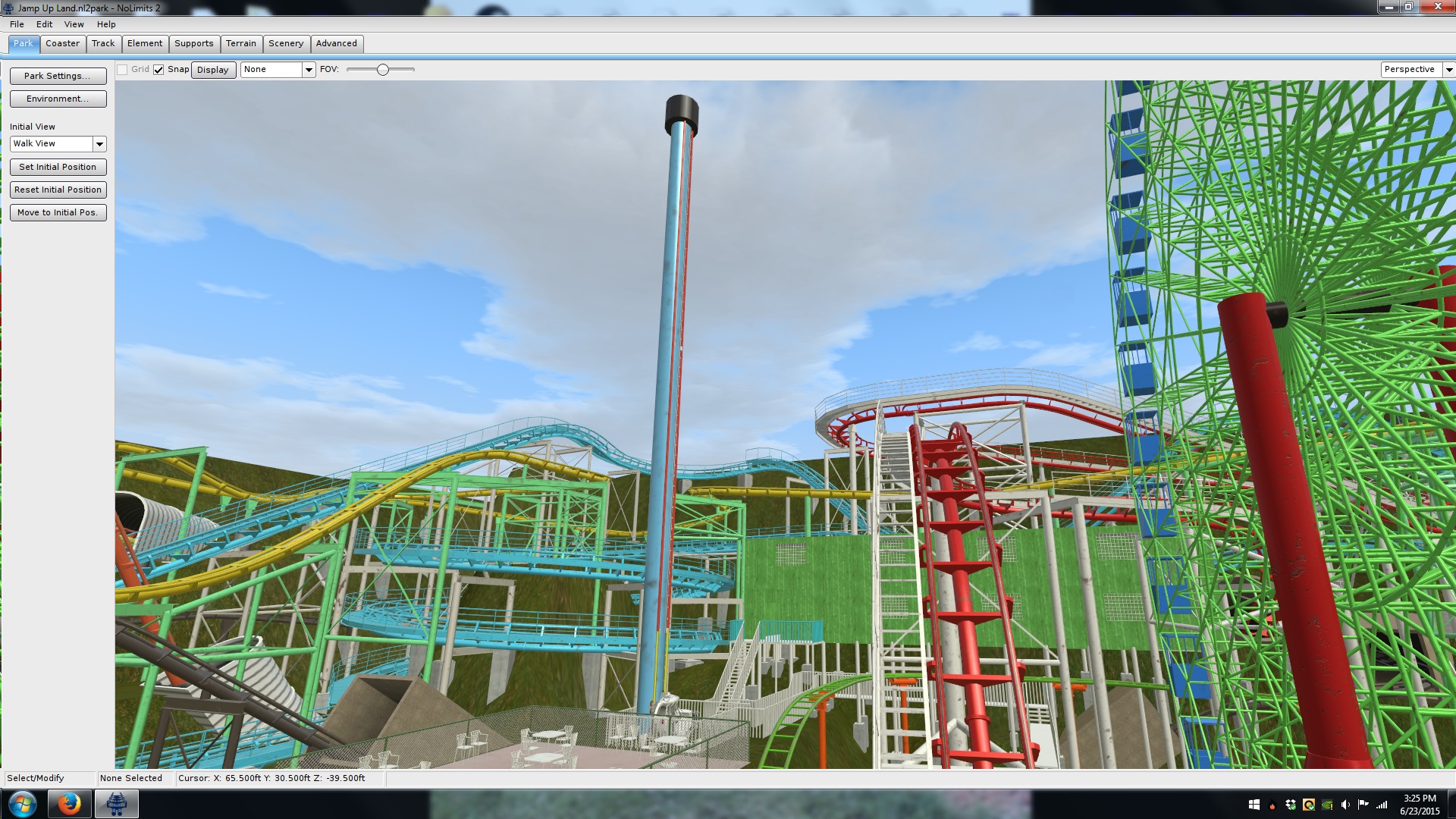The width and height of the screenshot is (1456, 819).
Task: Click the network signal tray icon
Action: click(1382, 805)
